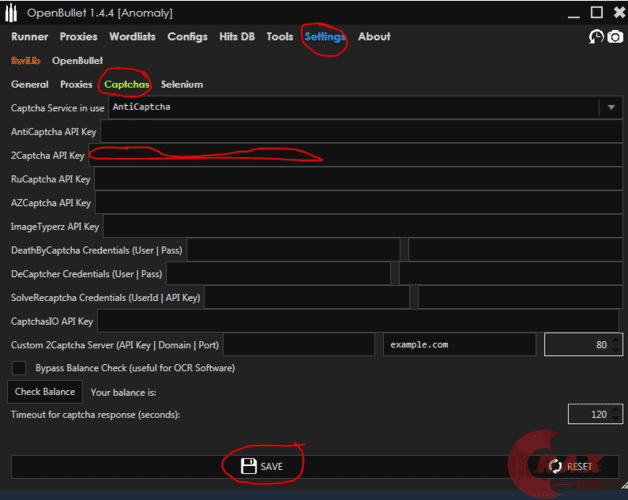Focus the AntiCaptcha API Key field

point(361,131)
